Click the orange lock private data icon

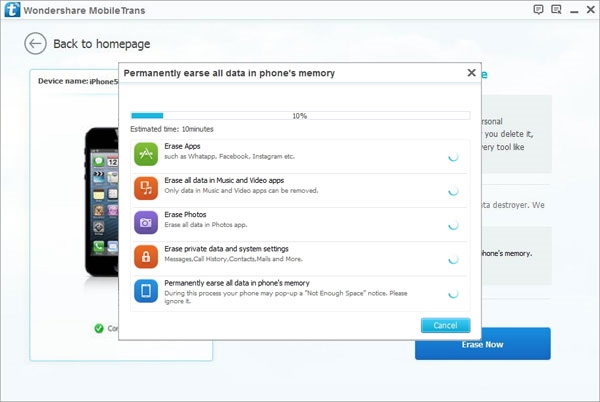coord(146,257)
